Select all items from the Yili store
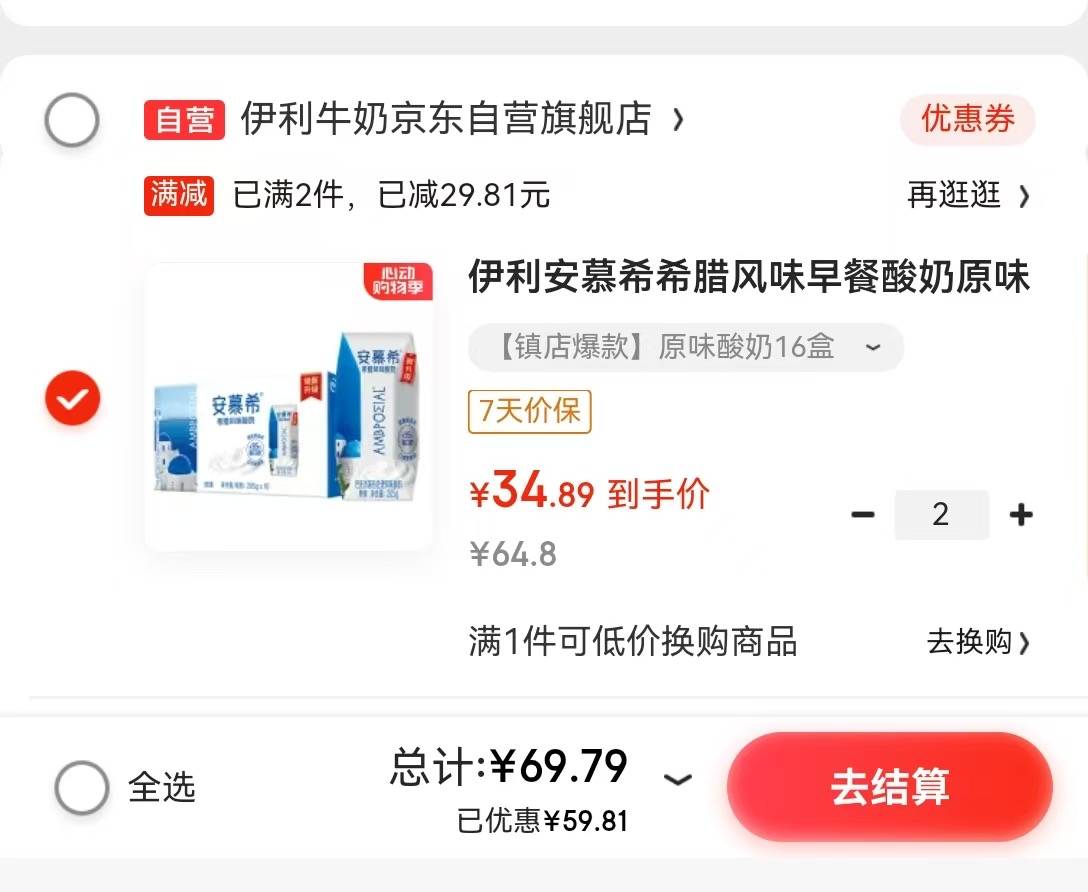 (x=71, y=119)
